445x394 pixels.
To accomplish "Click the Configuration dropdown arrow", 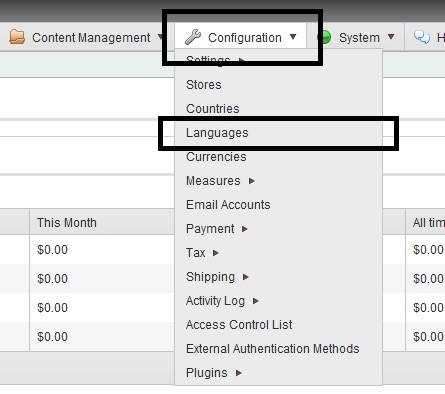I will 293,37.
